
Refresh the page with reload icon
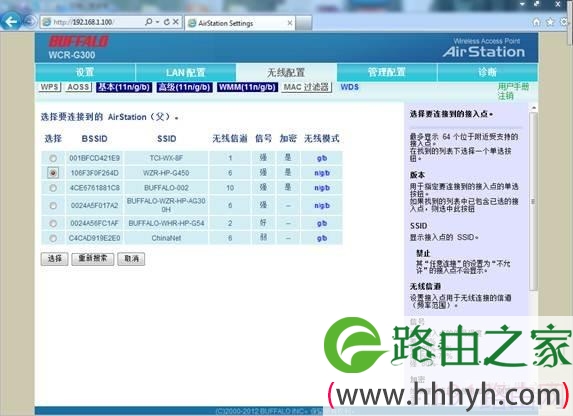tap(166, 22)
